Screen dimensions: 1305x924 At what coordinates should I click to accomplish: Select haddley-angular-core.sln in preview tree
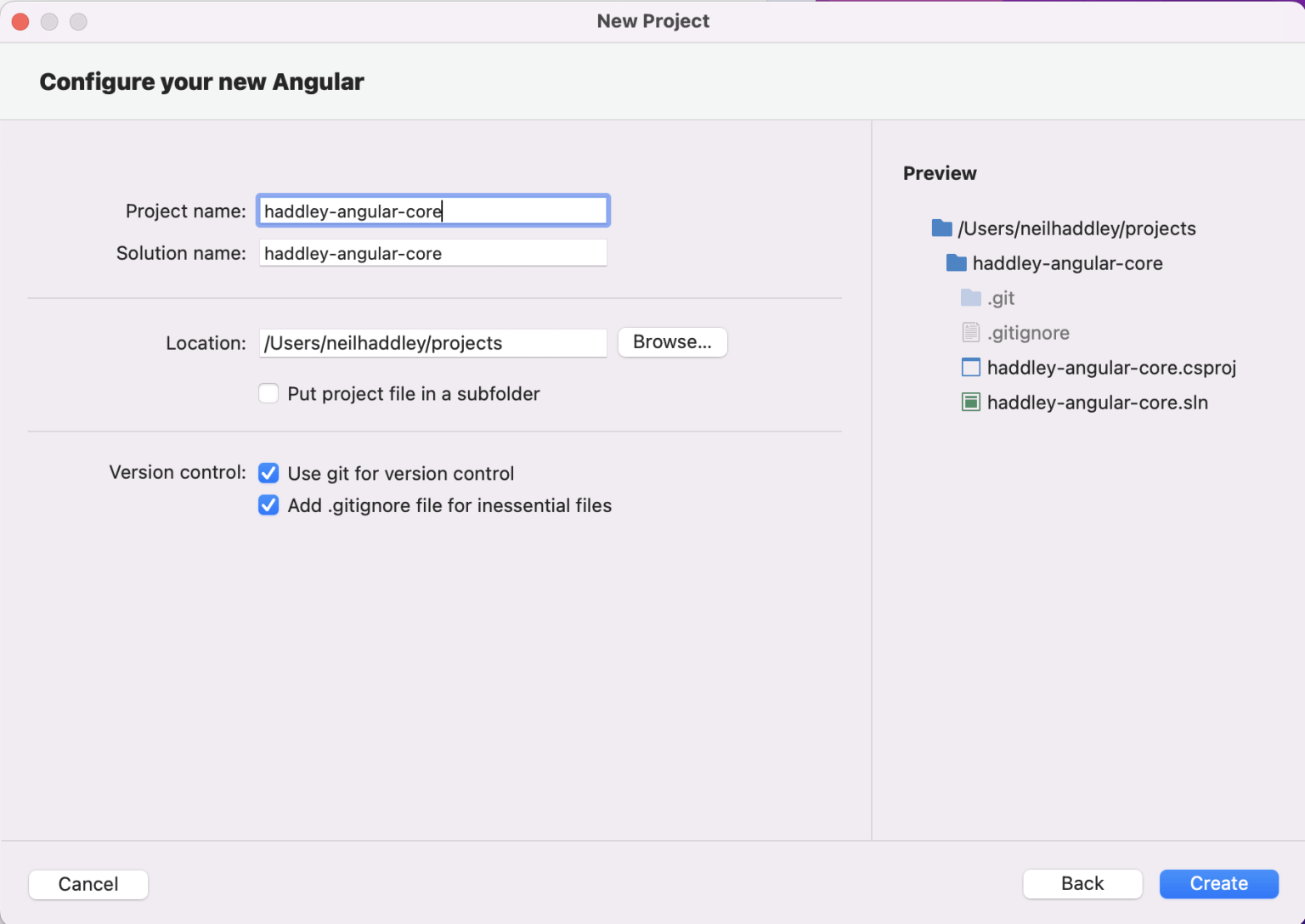(1097, 403)
